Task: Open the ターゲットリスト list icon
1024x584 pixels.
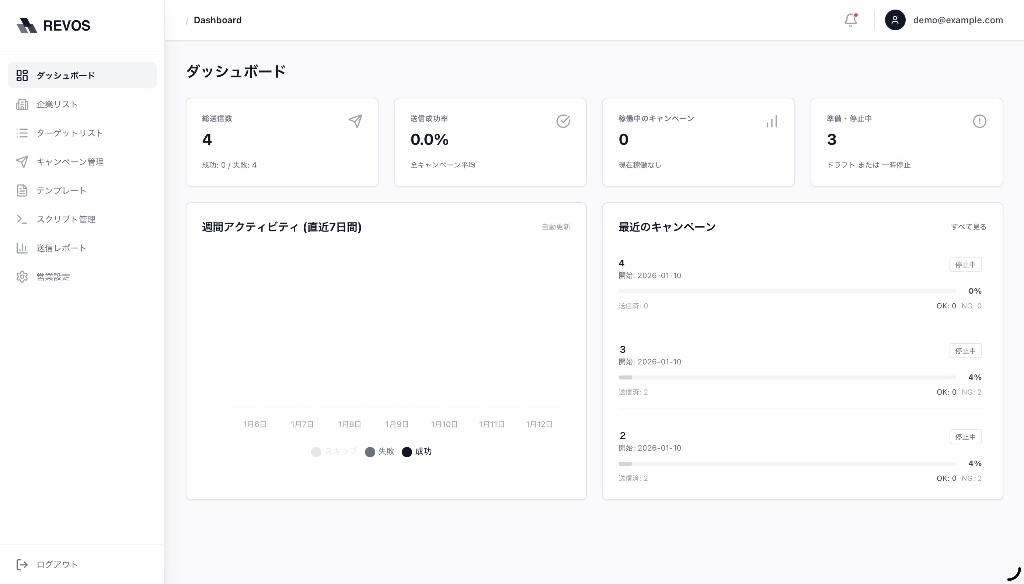Action: point(22,133)
